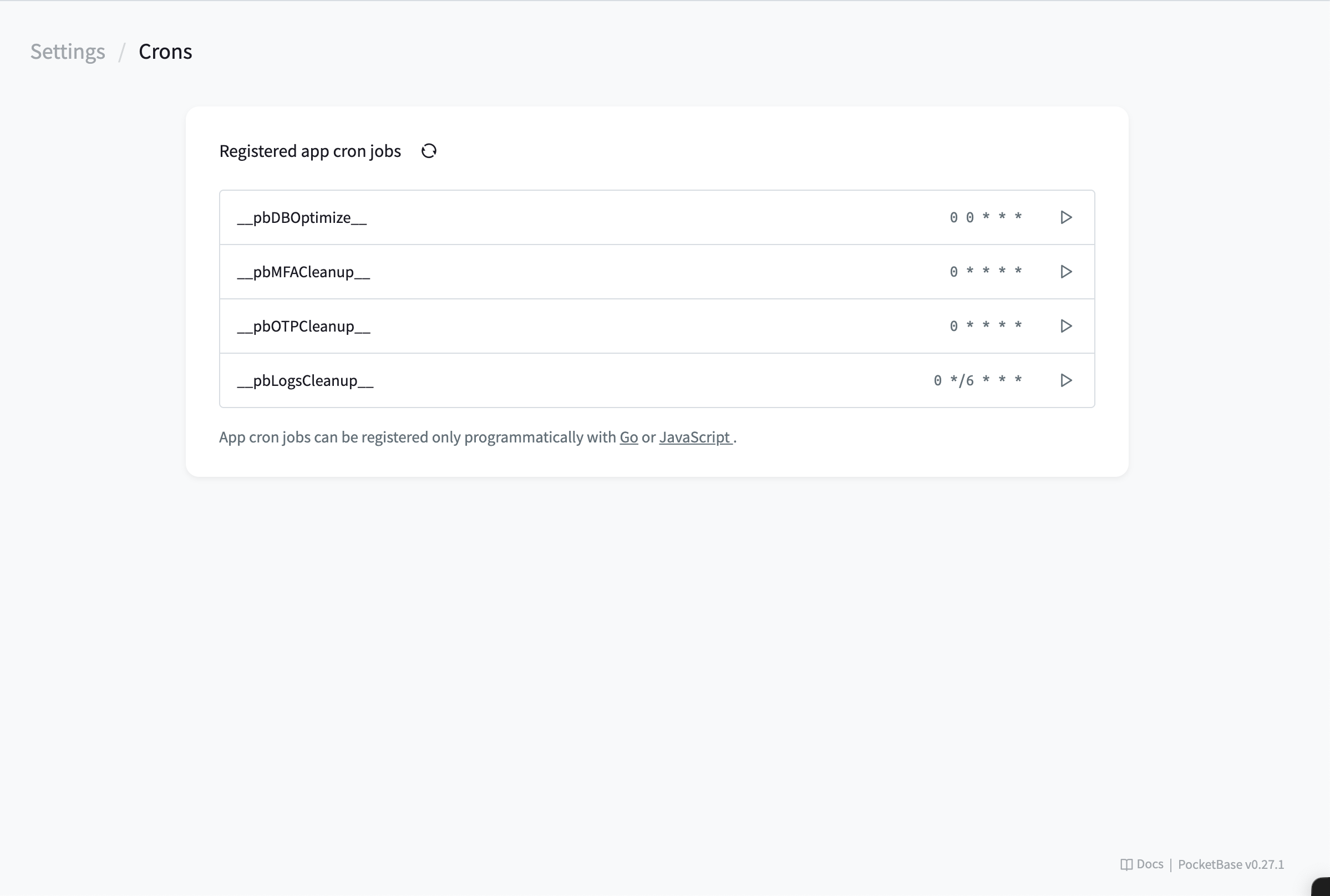Click the play icon next to 0 0 * * * schedule

(x=1065, y=217)
